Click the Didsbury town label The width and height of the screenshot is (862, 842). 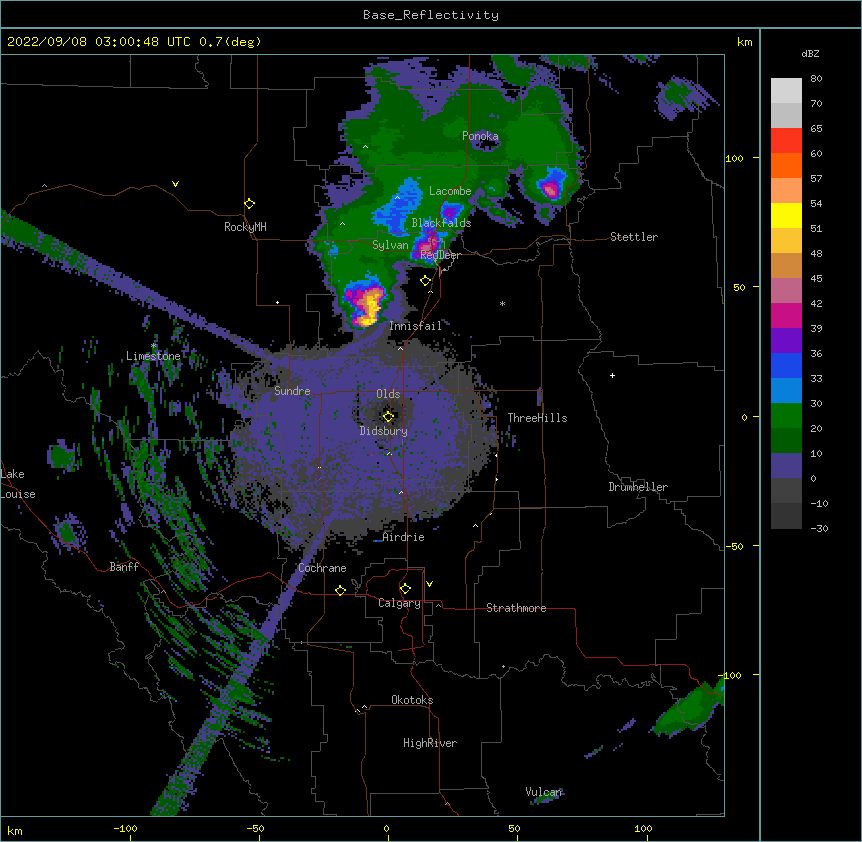384,431
